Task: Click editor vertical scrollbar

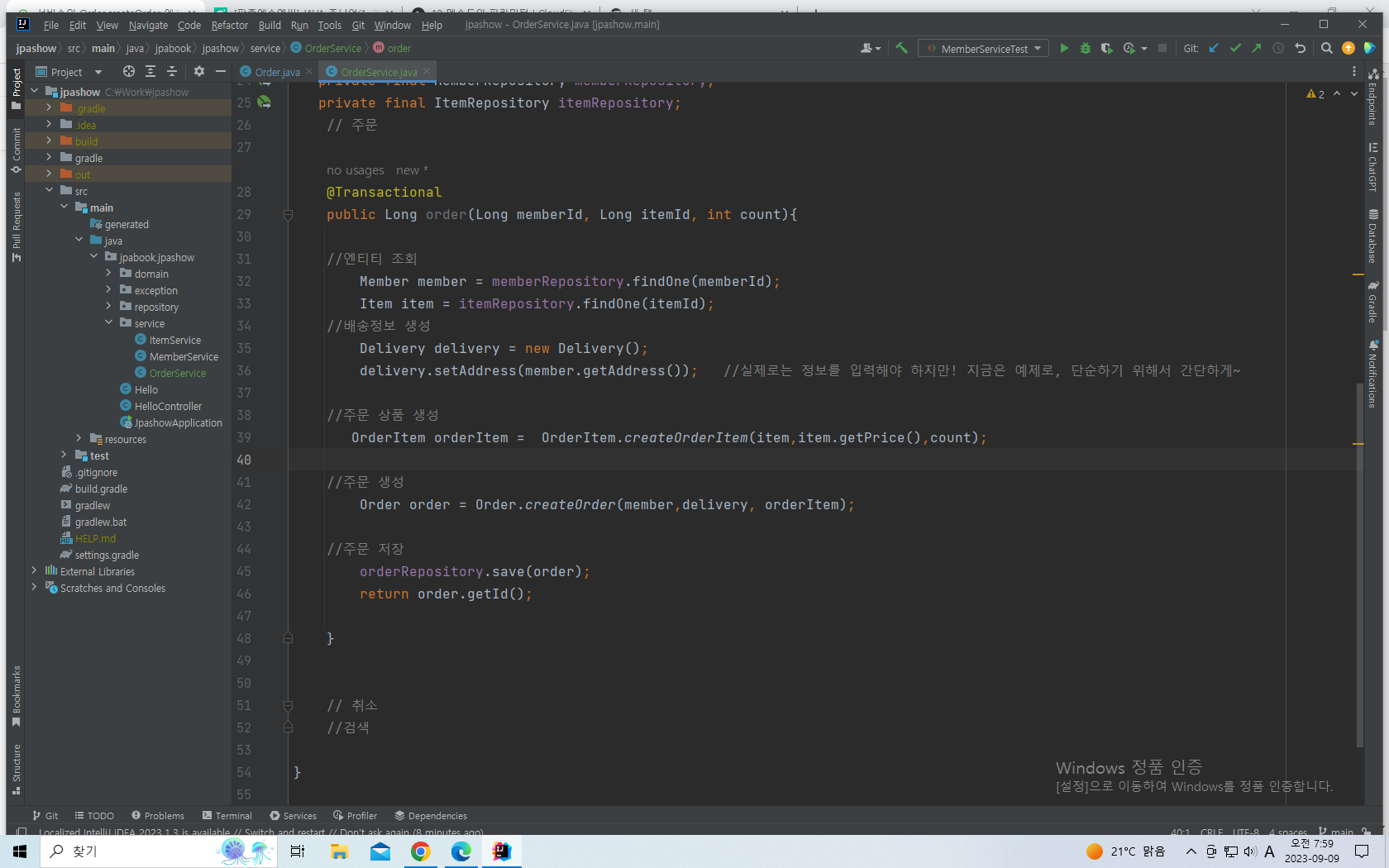Action: [x=1360, y=565]
